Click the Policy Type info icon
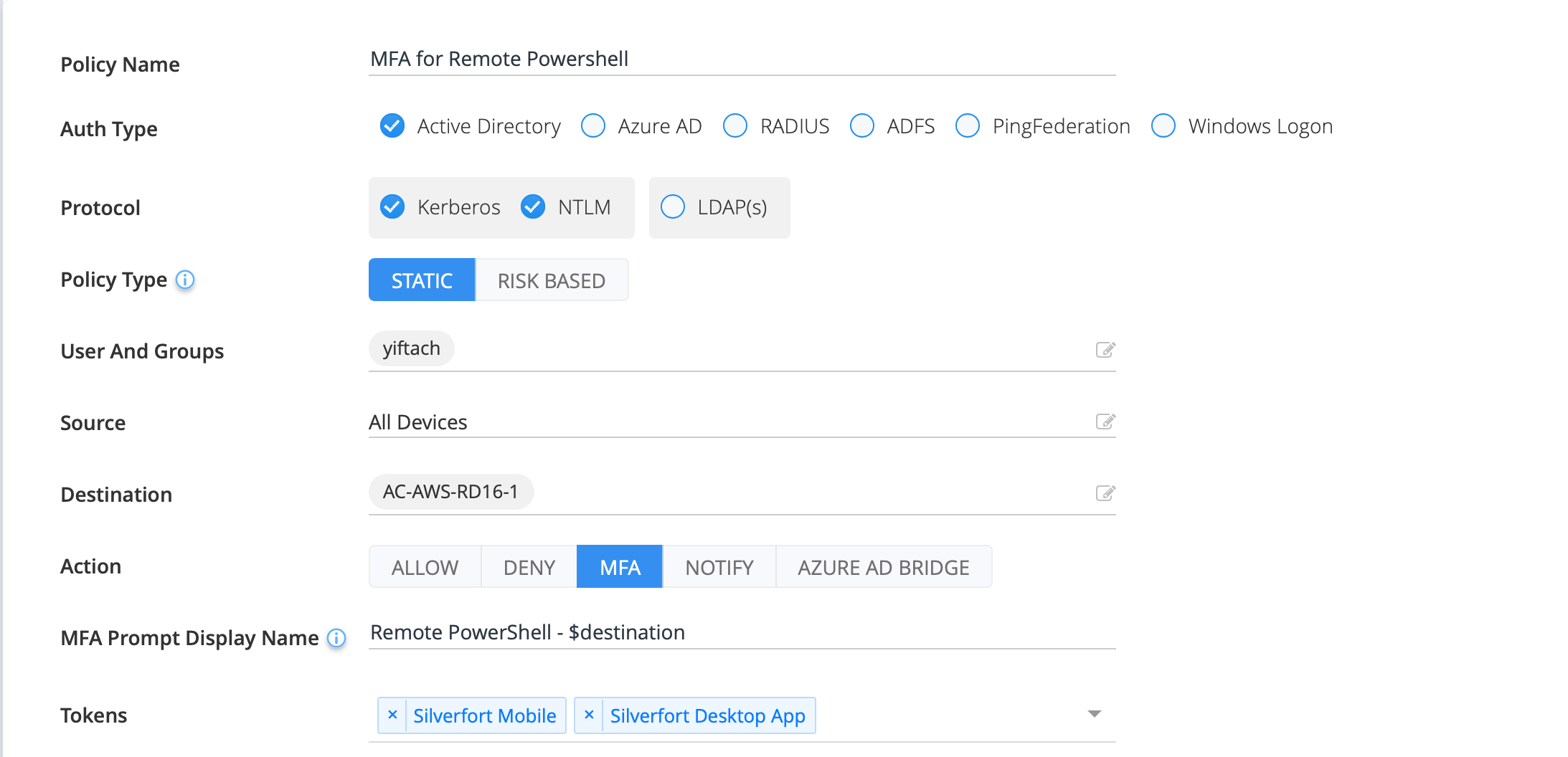Image resolution: width=1568 pixels, height=757 pixels. point(185,280)
